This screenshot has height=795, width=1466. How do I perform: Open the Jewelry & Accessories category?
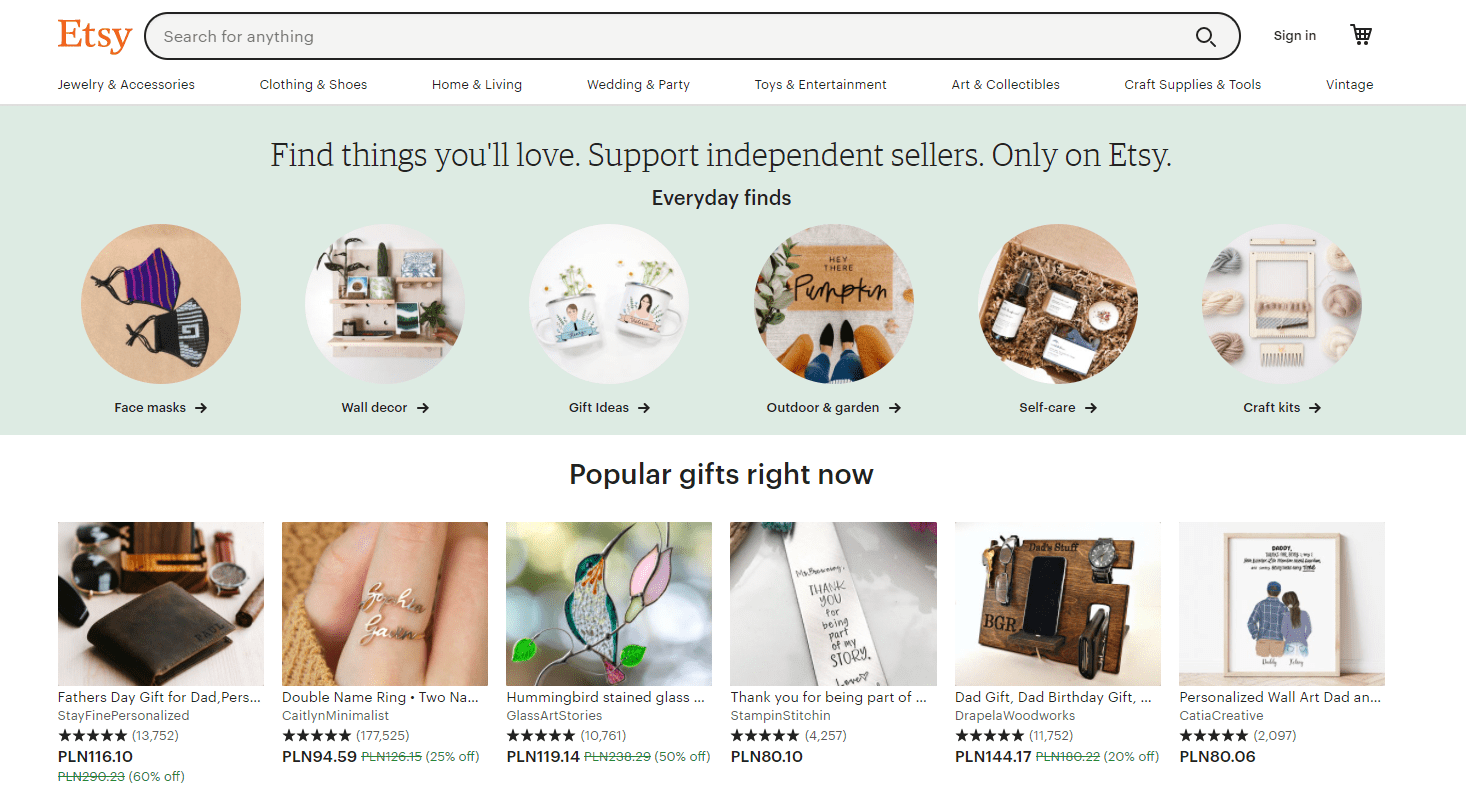pos(126,84)
